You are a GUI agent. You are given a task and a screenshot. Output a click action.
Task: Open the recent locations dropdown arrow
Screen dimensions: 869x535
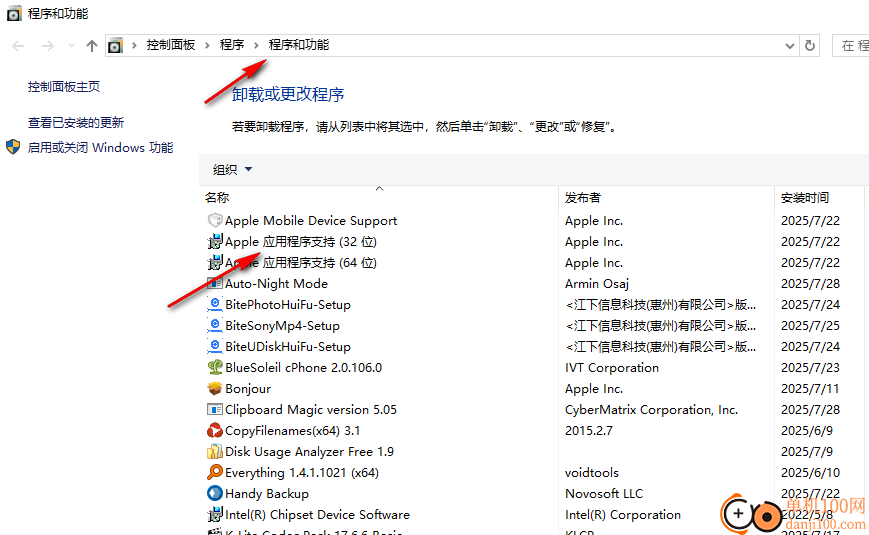(x=71, y=46)
